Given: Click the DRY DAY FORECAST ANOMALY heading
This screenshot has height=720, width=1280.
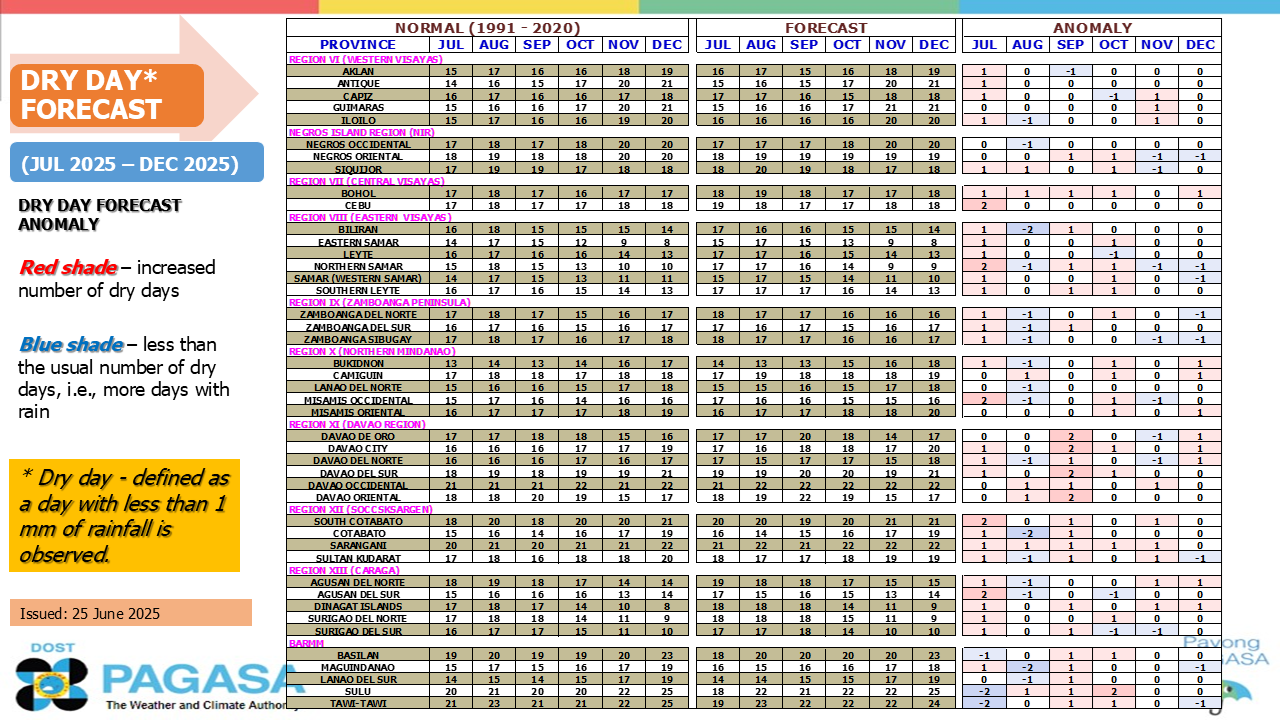Looking at the screenshot, I should [x=100, y=215].
